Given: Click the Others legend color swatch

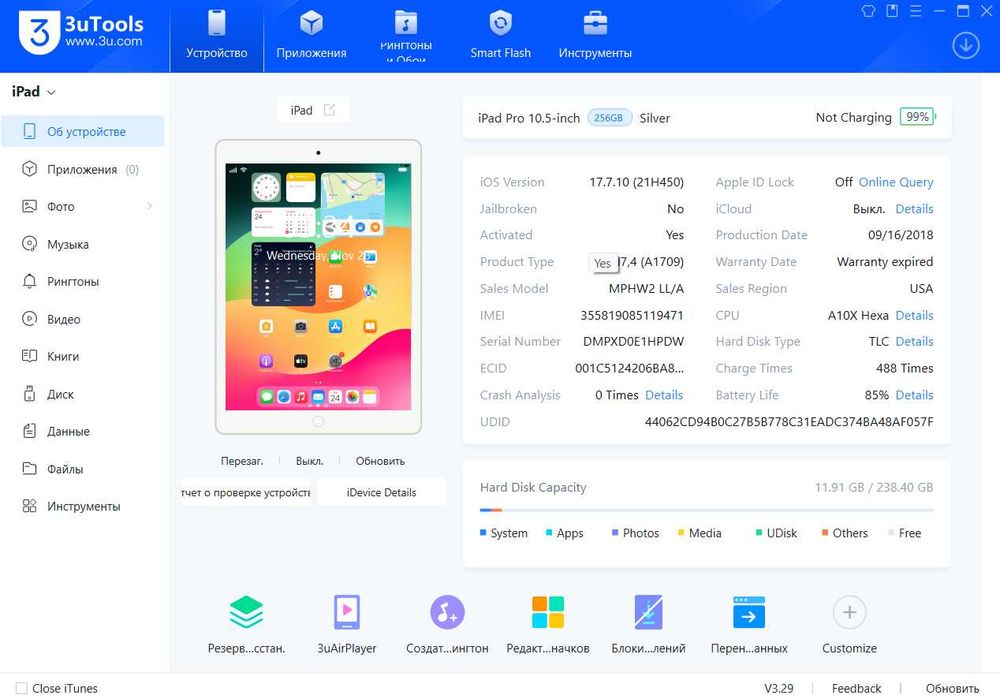Looking at the screenshot, I should 825,532.
